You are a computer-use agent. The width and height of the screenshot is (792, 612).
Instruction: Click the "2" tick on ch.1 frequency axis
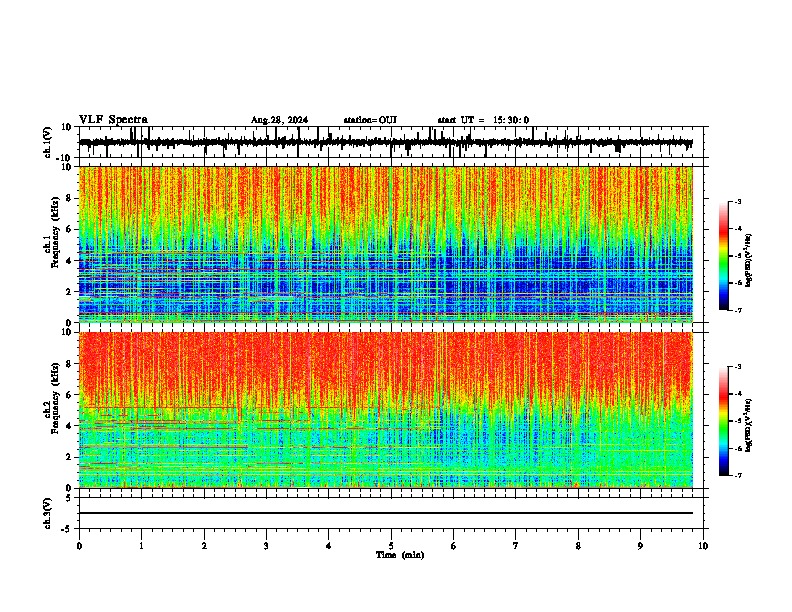tap(69, 292)
